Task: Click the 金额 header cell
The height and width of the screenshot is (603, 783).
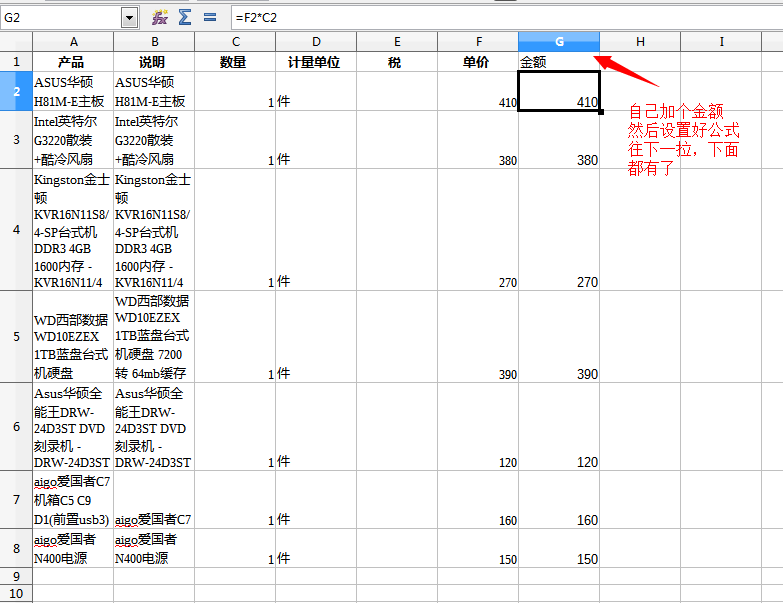Action: 558,62
